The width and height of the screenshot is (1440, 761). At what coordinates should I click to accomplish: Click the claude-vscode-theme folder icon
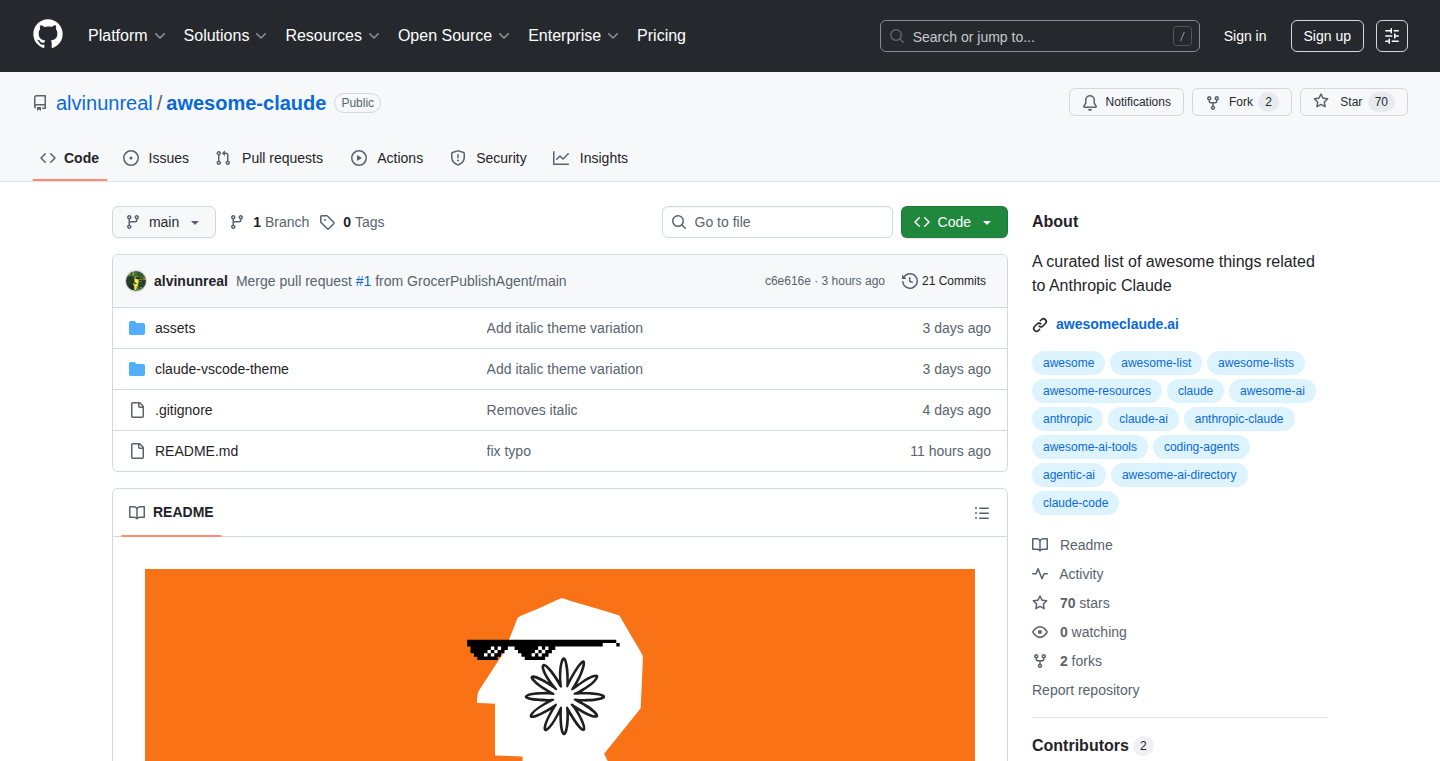(137, 369)
